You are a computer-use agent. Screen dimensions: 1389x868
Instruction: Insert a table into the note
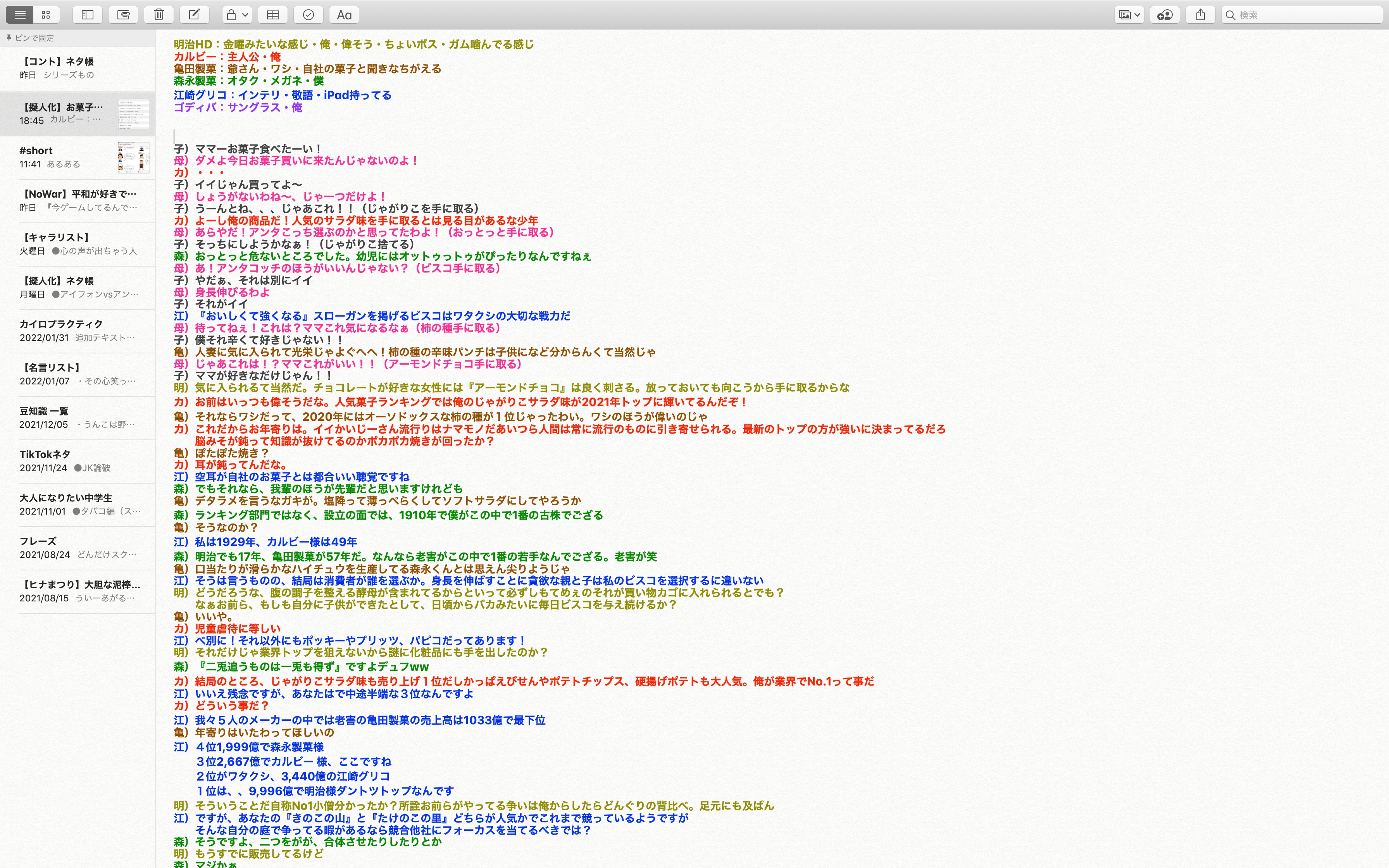272,15
